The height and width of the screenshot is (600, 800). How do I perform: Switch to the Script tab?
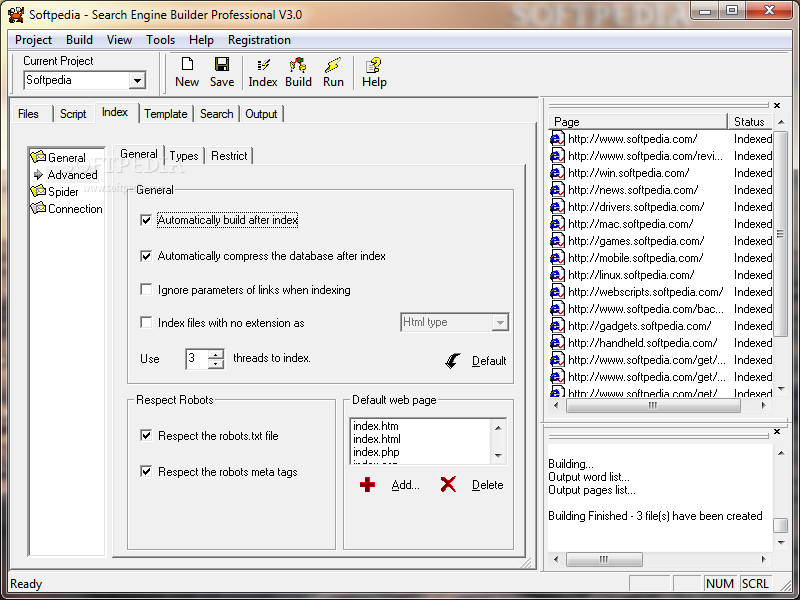73,114
